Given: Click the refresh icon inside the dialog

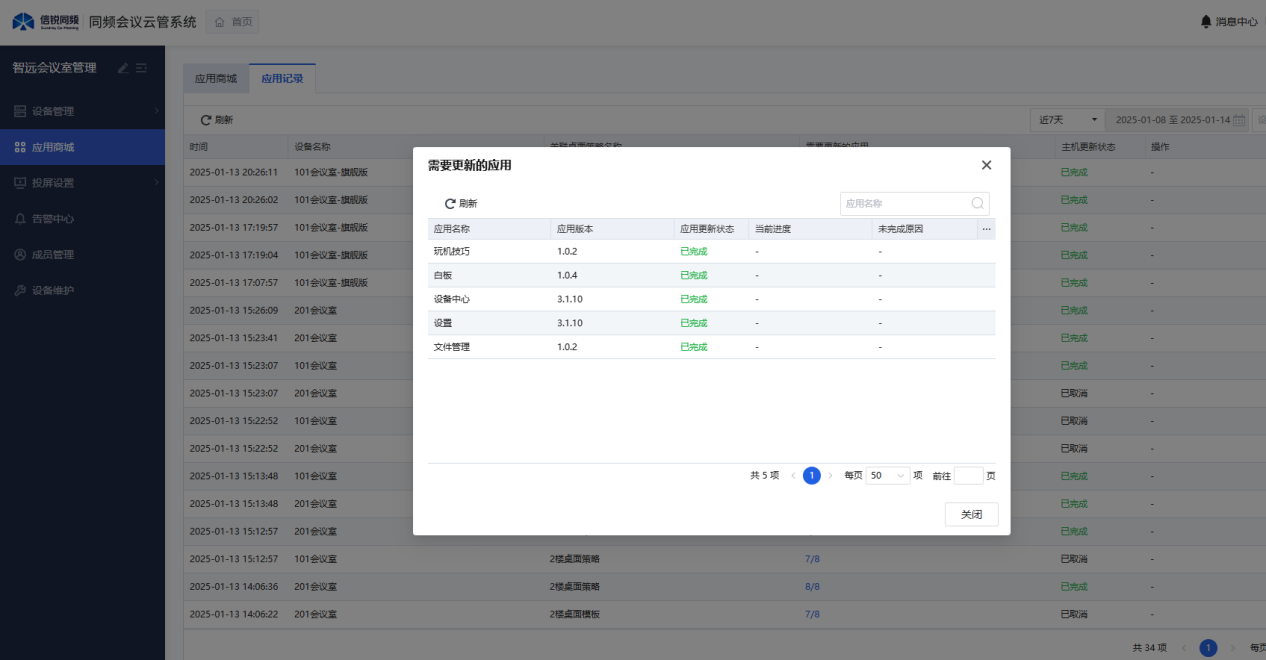Looking at the screenshot, I should coord(450,204).
